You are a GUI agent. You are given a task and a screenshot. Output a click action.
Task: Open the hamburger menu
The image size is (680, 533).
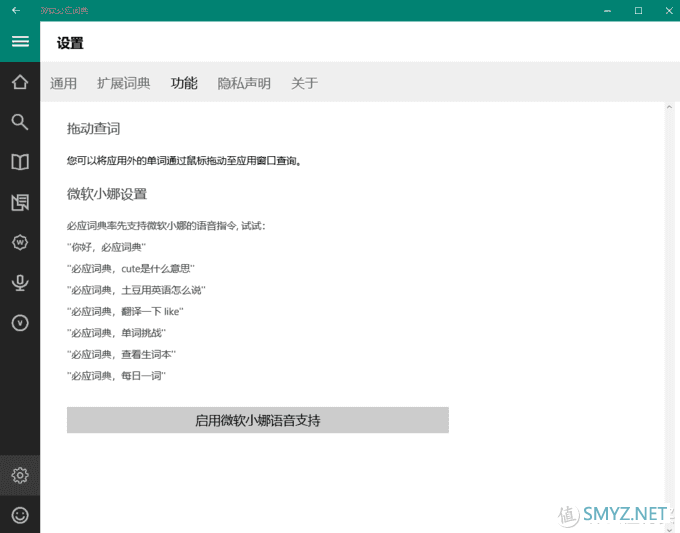[x=20, y=42]
